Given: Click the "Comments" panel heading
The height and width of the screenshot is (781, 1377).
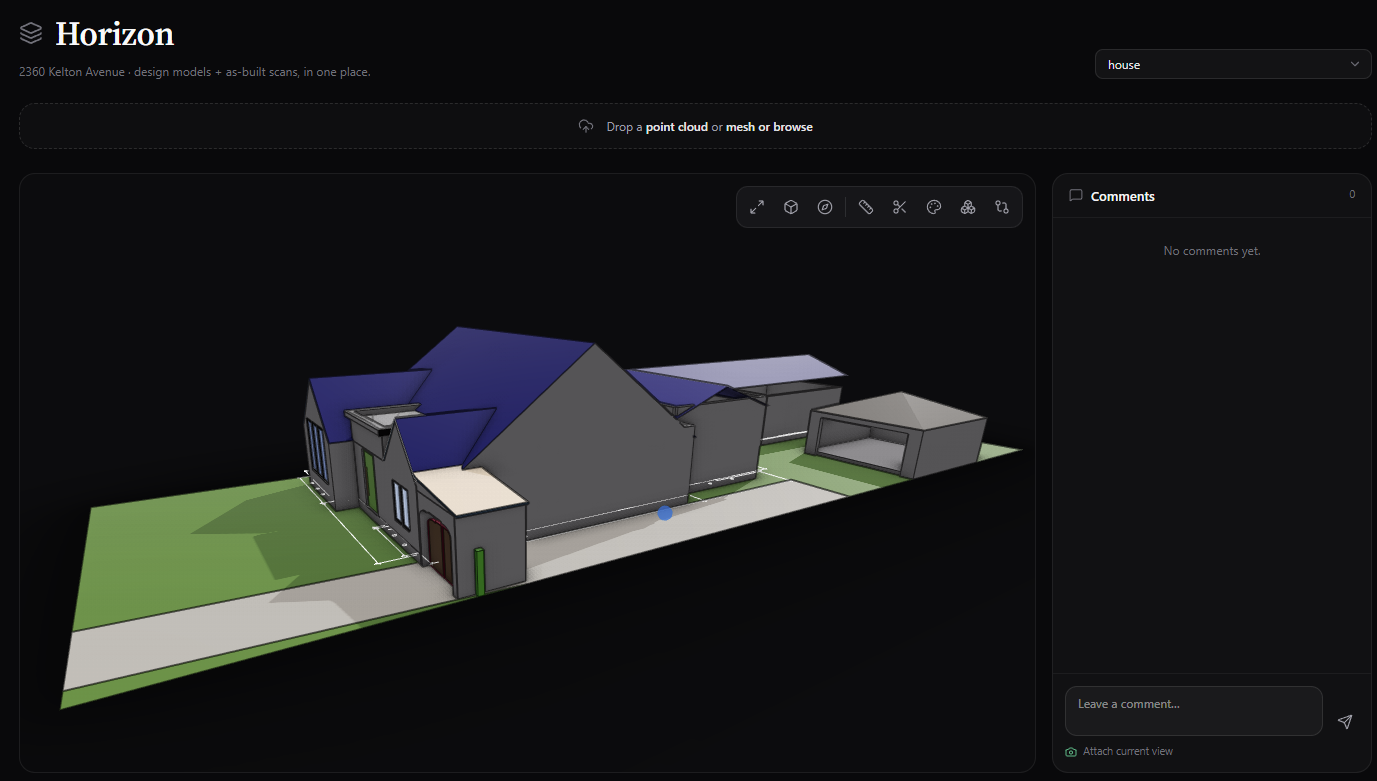Looking at the screenshot, I should point(1123,196).
